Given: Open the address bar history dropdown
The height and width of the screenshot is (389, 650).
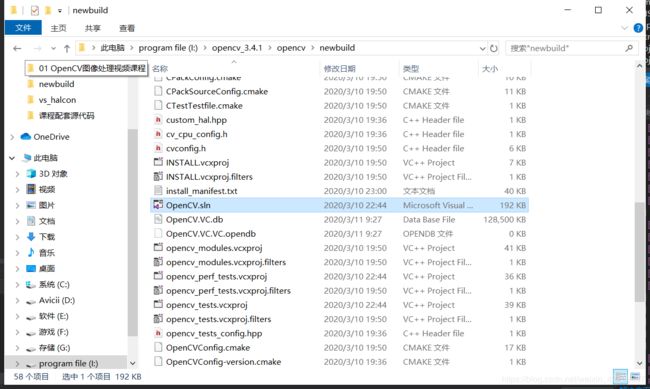Looking at the screenshot, I should click(x=483, y=49).
